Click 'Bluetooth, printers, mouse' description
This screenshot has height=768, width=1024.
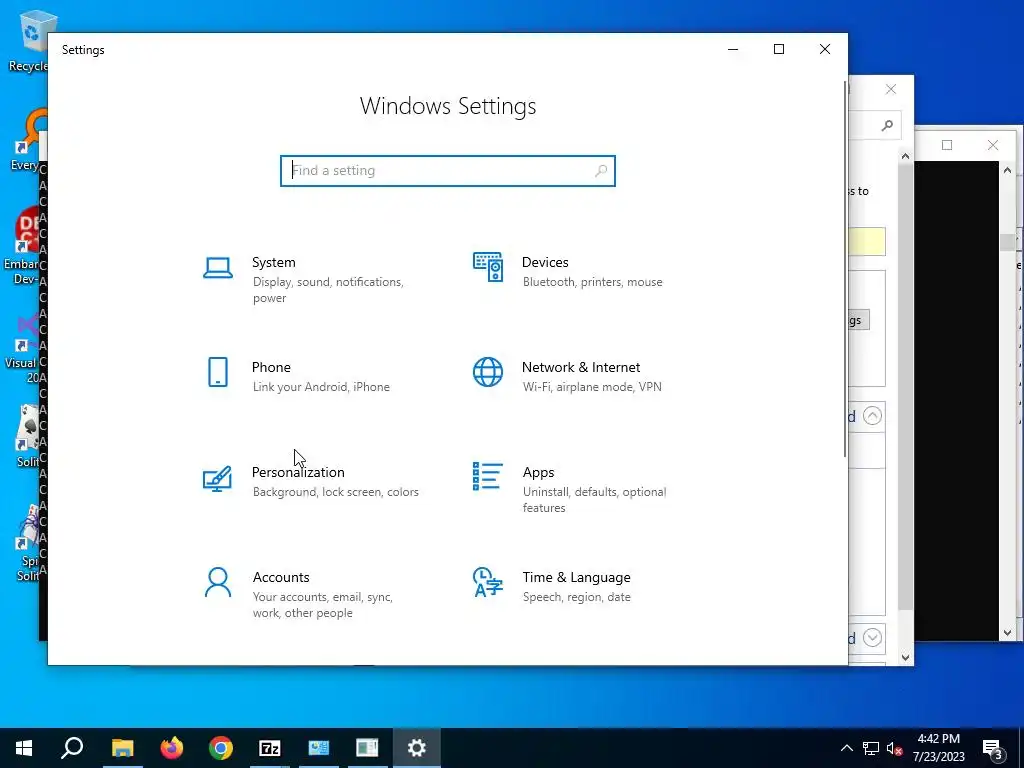592,282
